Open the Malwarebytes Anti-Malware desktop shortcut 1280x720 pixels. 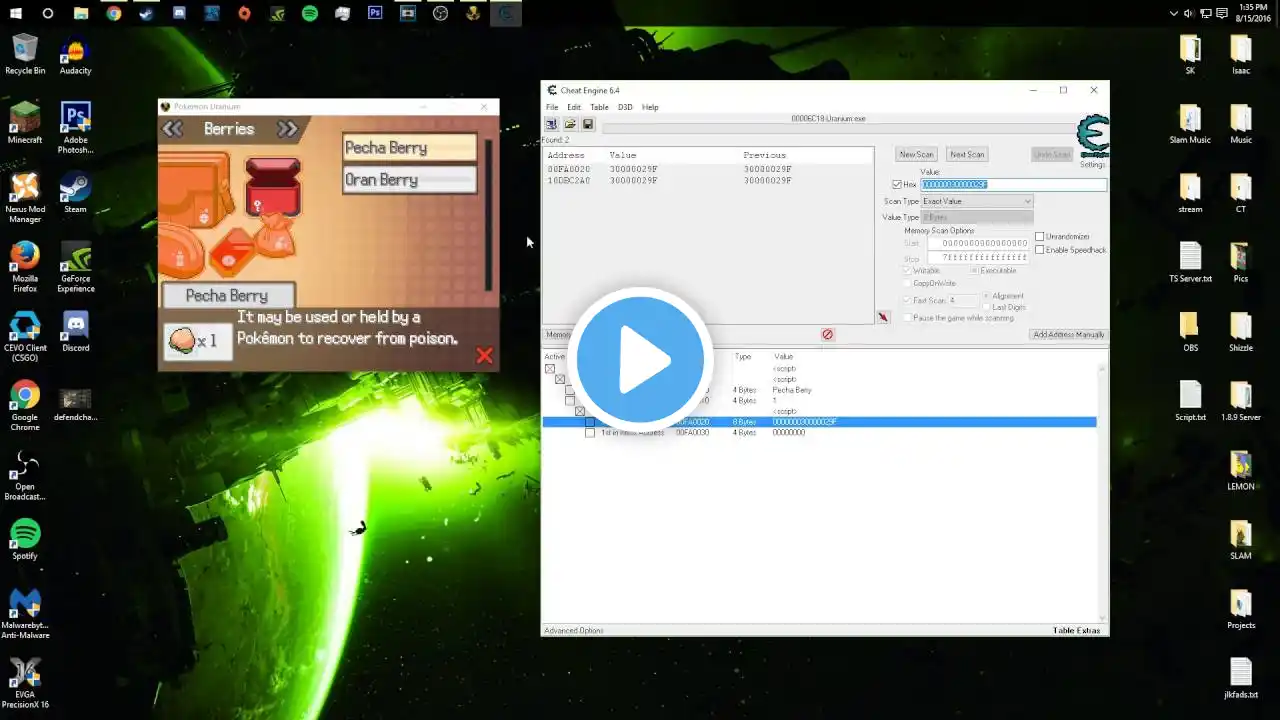tap(25, 614)
